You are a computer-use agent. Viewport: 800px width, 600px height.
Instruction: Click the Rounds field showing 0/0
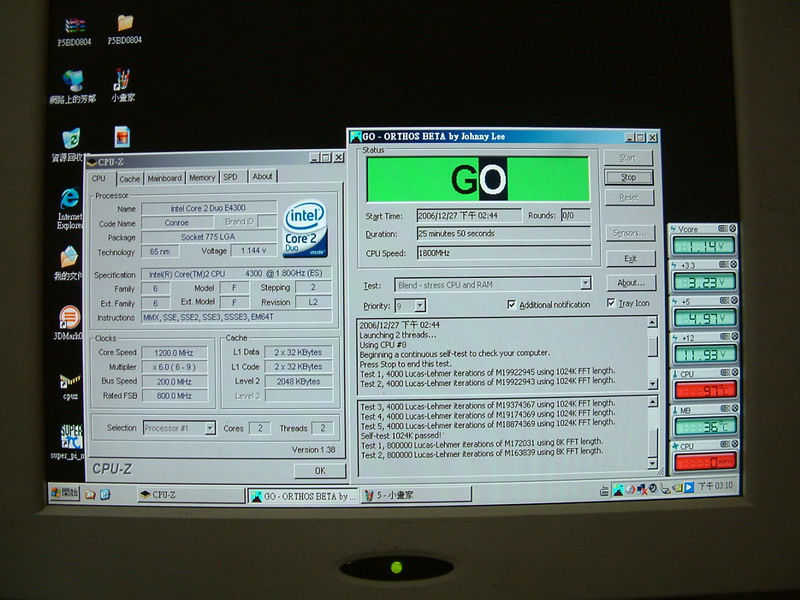pos(576,215)
